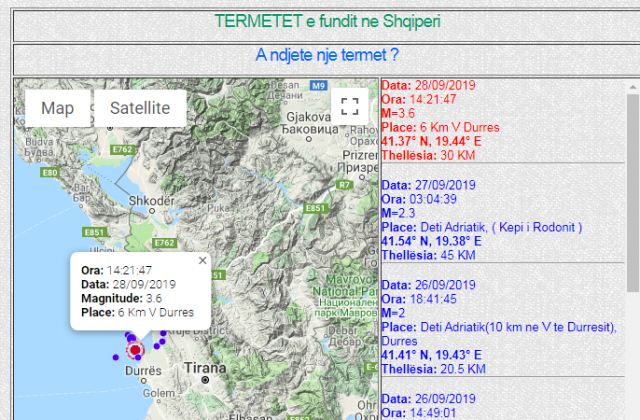
Task: Click 'Thellësia: 20.5 KM' depth text
Action: (433, 369)
